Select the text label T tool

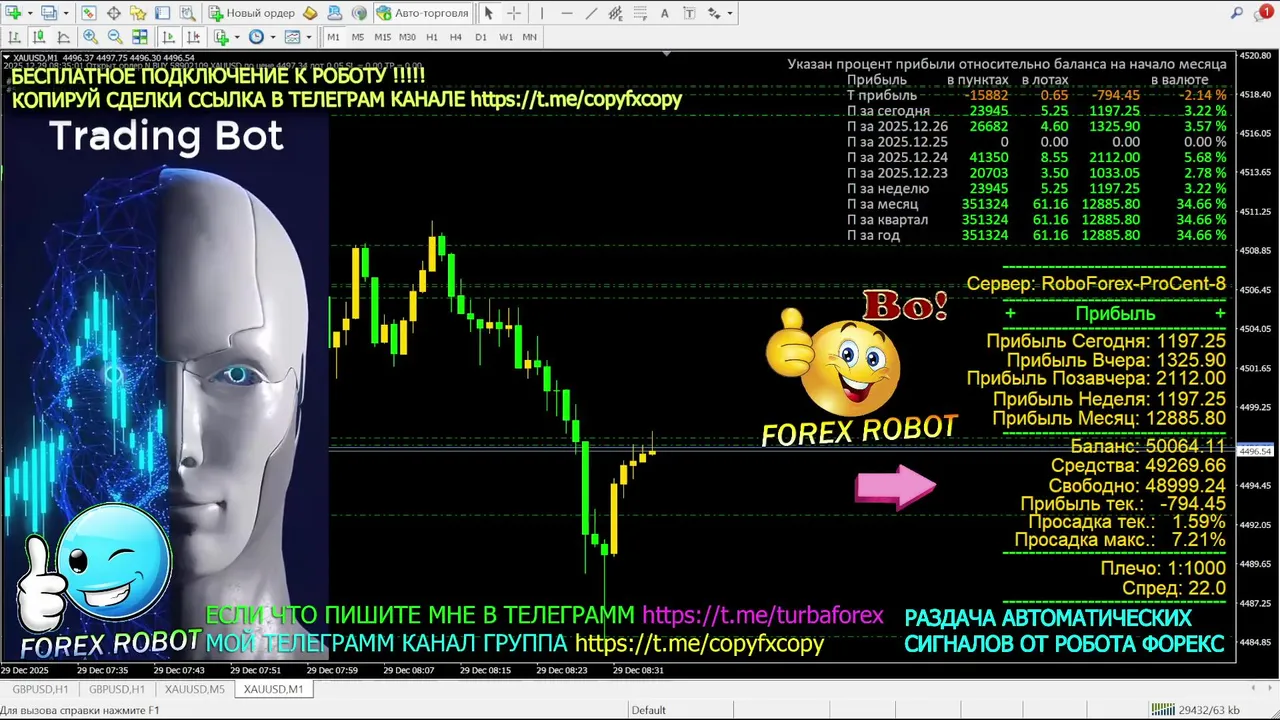point(689,13)
